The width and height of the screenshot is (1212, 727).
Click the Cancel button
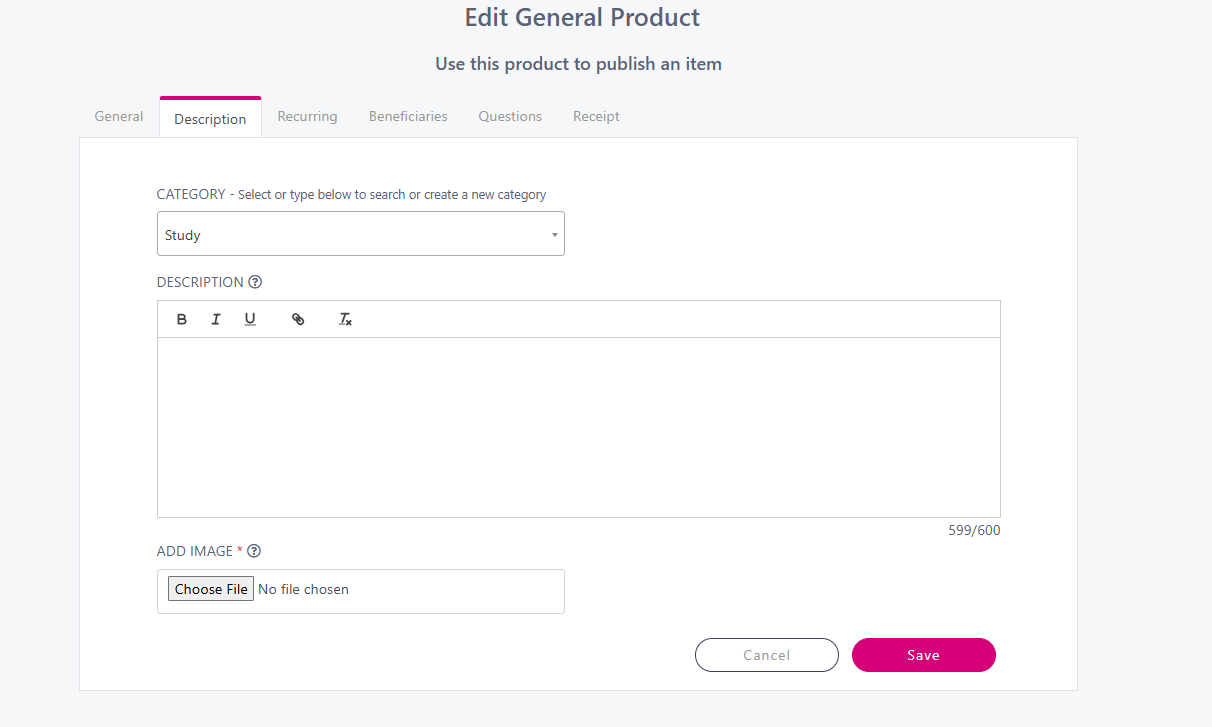(x=767, y=655)
